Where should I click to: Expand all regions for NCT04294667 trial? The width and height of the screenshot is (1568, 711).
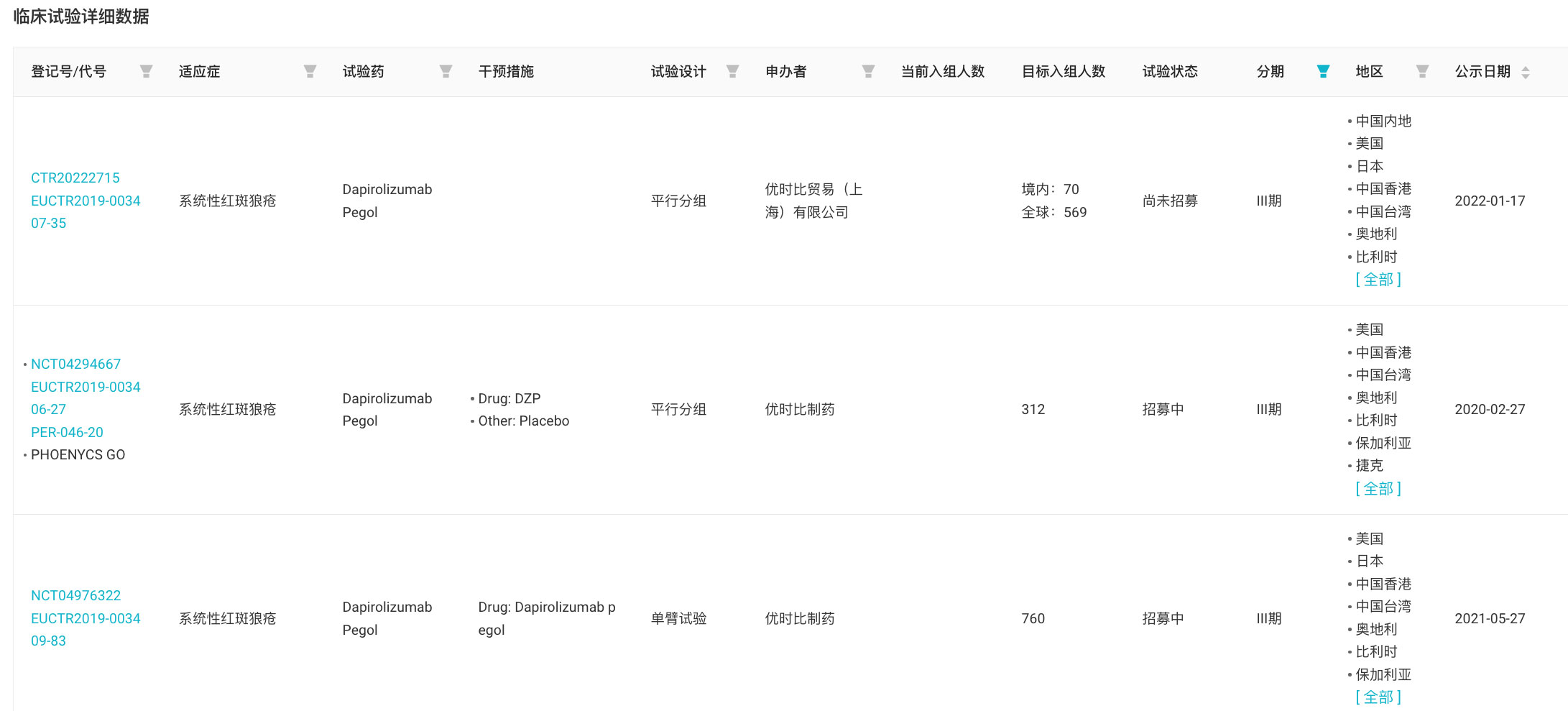1378,489
